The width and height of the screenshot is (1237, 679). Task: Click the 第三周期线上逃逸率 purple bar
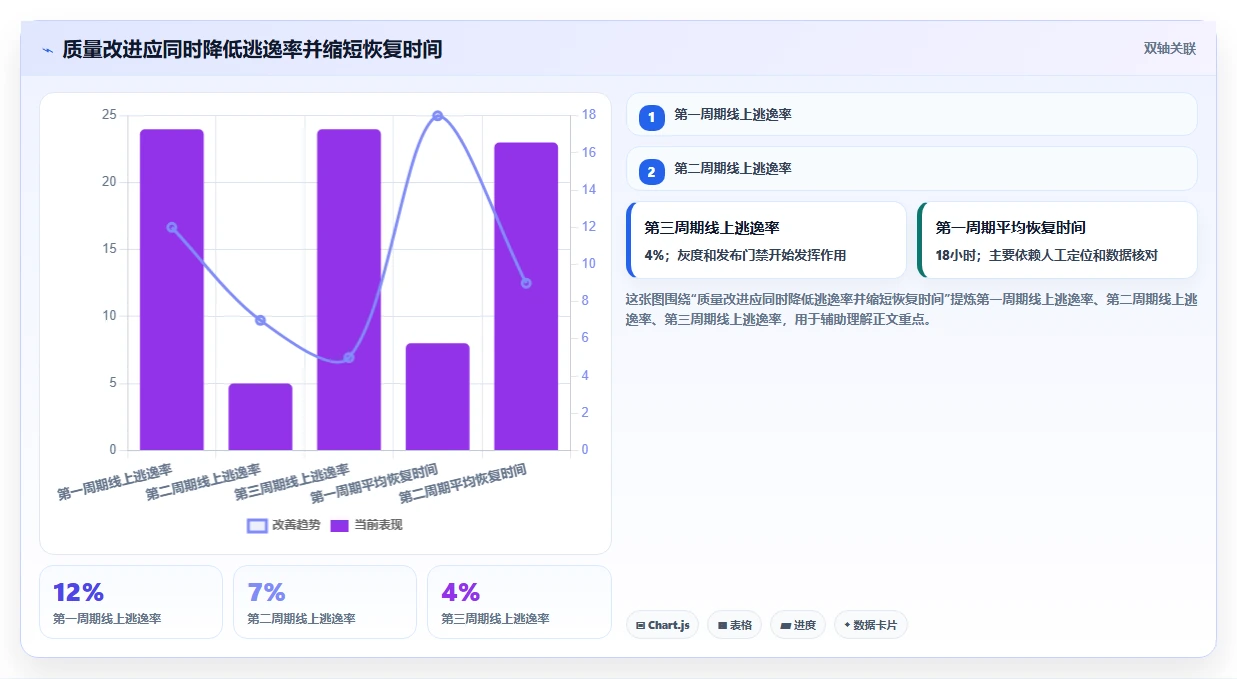(x=349, y=289)
